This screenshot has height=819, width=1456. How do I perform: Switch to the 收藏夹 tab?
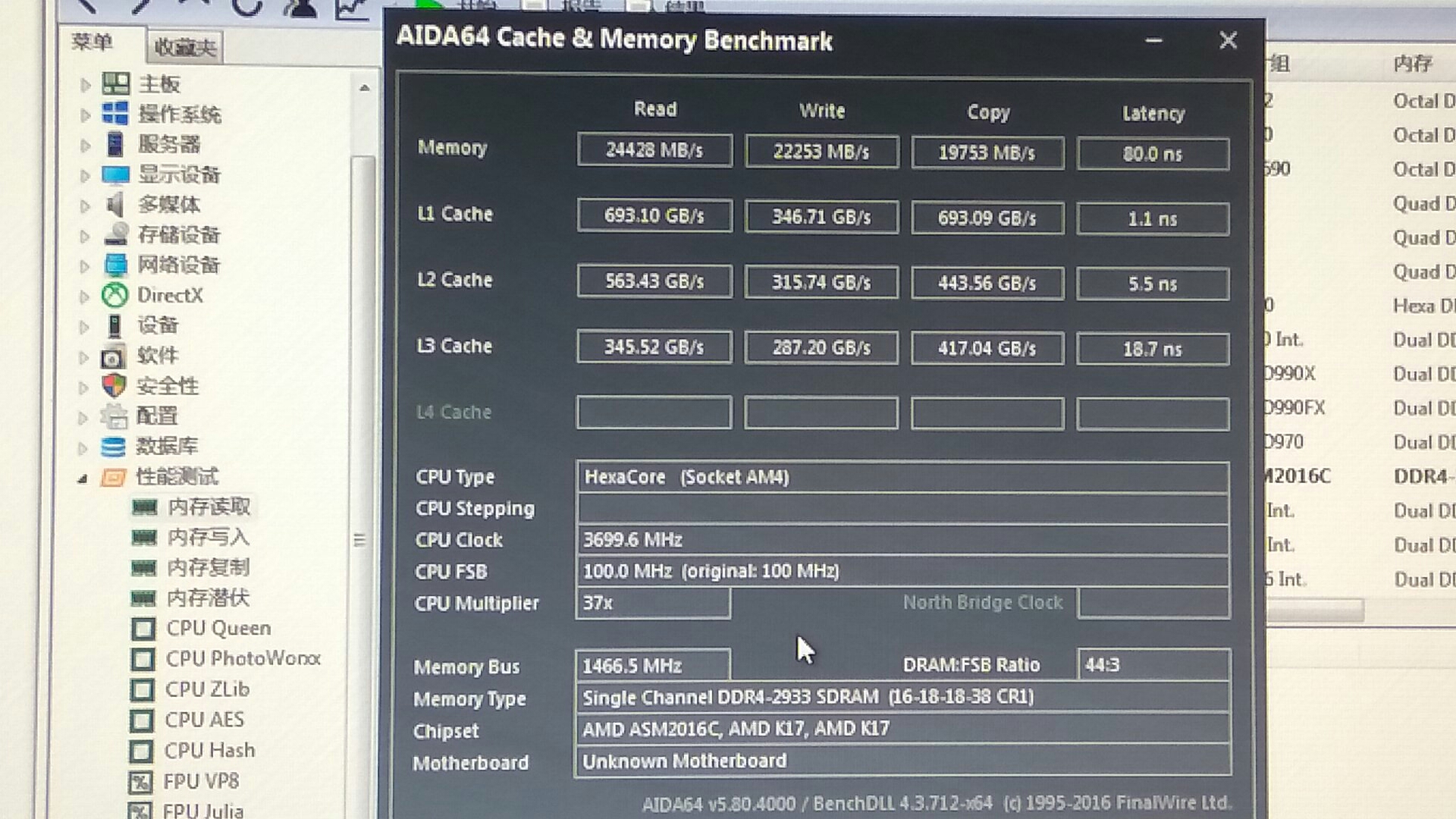185,48
